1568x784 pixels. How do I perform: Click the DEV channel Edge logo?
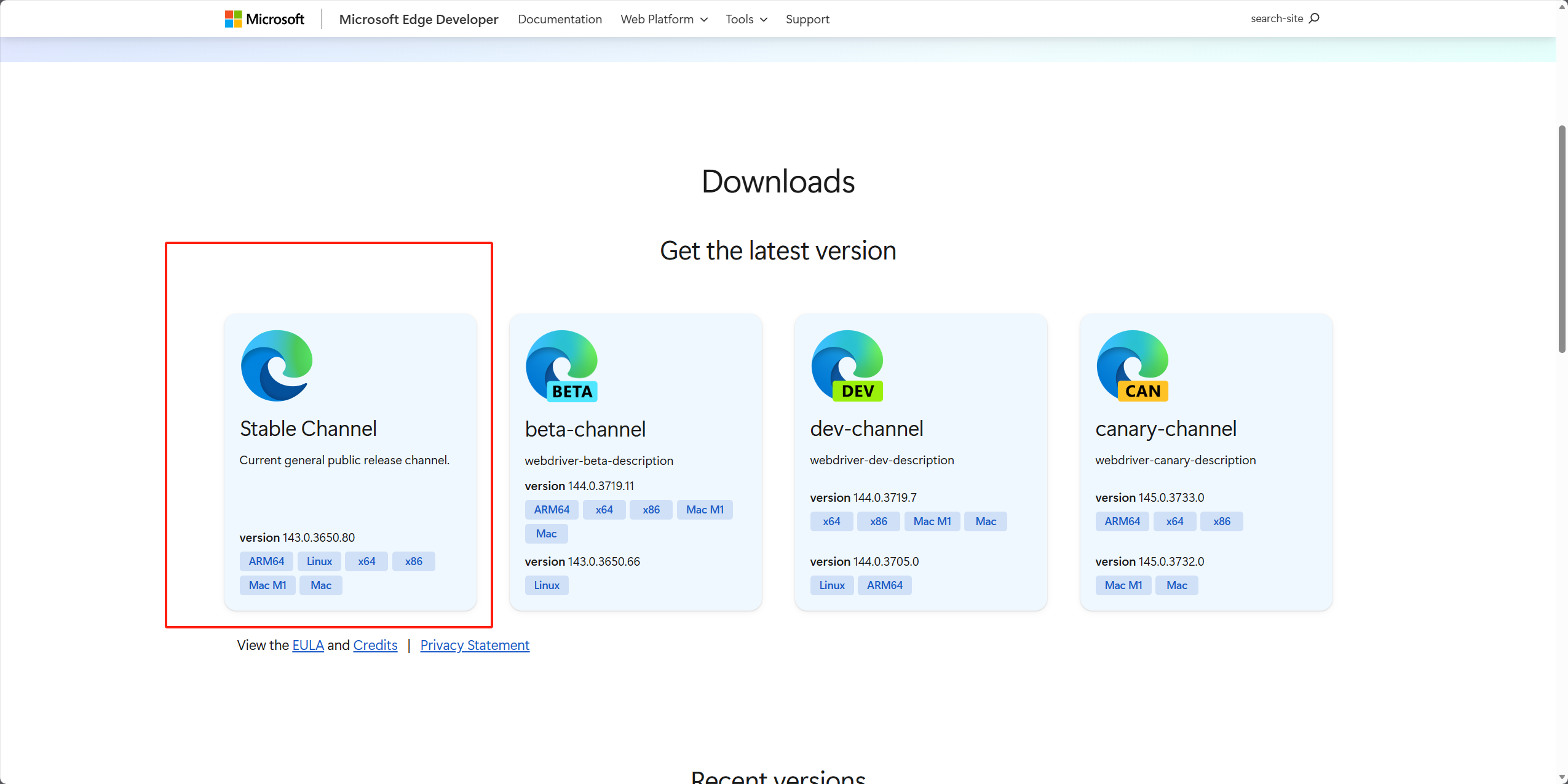pyautogui.click(x=847, y=366)
